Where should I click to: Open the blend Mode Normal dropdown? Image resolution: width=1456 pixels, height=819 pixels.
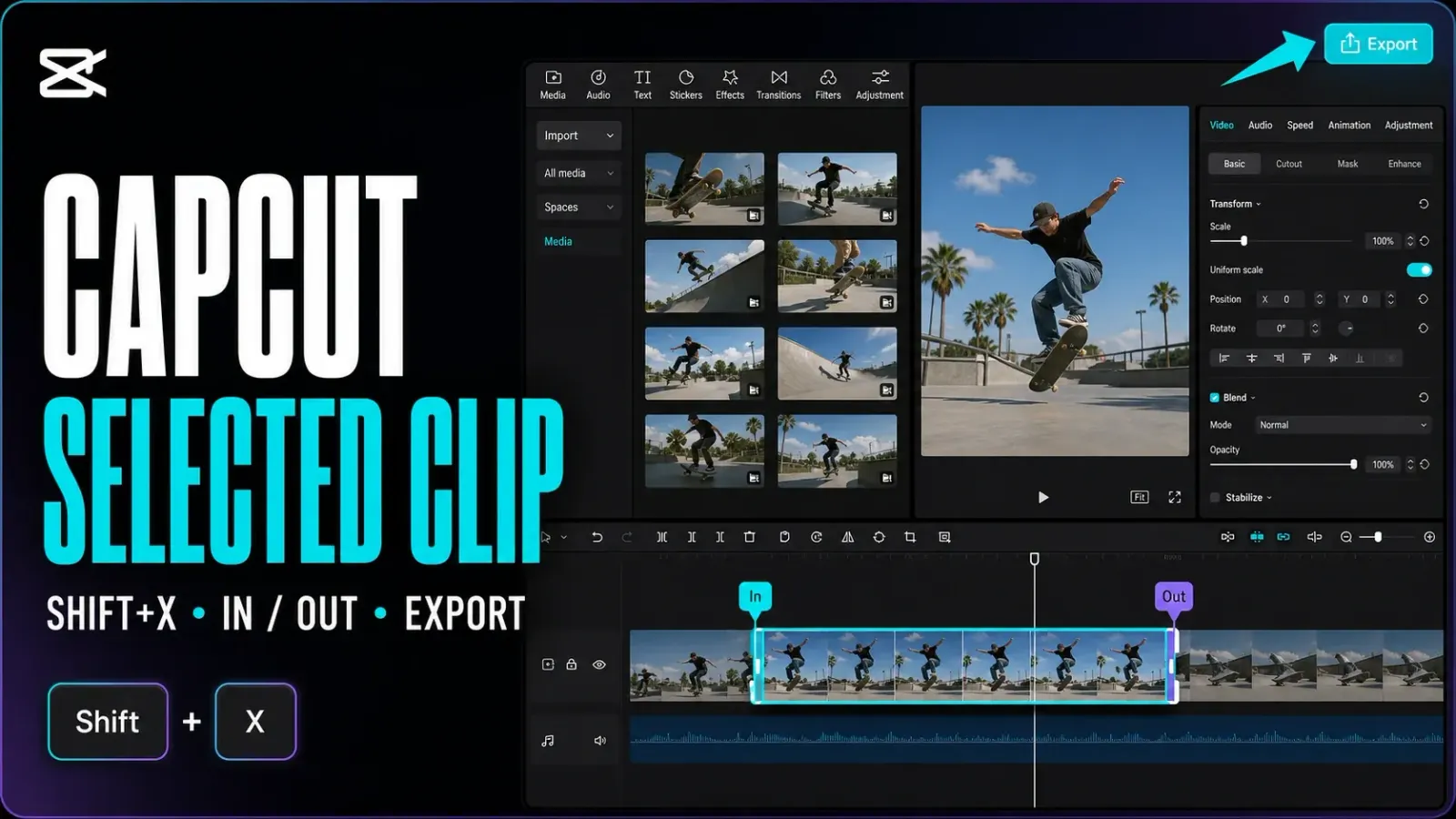point(1343,425)
